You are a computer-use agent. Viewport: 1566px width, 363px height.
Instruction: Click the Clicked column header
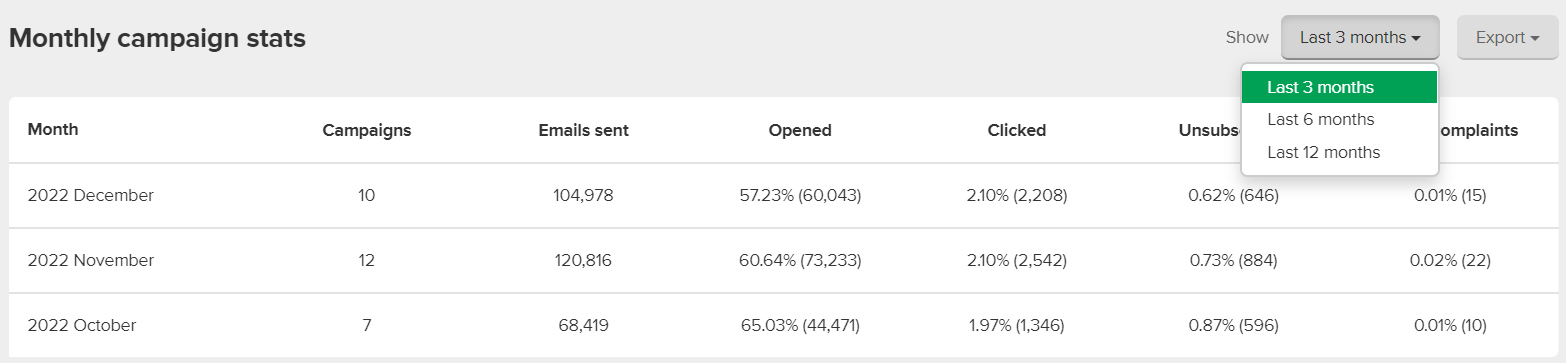(x=1017, y=130)
